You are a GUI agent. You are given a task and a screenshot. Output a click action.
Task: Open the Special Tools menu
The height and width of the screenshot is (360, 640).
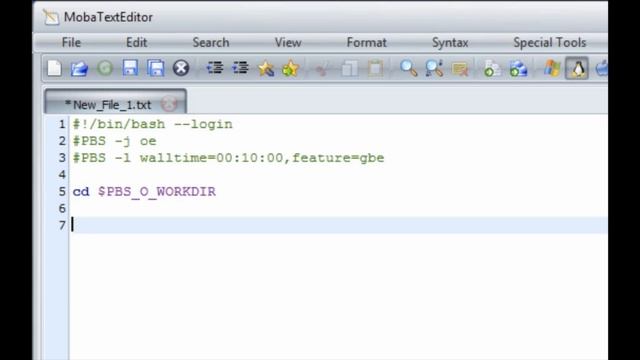549,42
